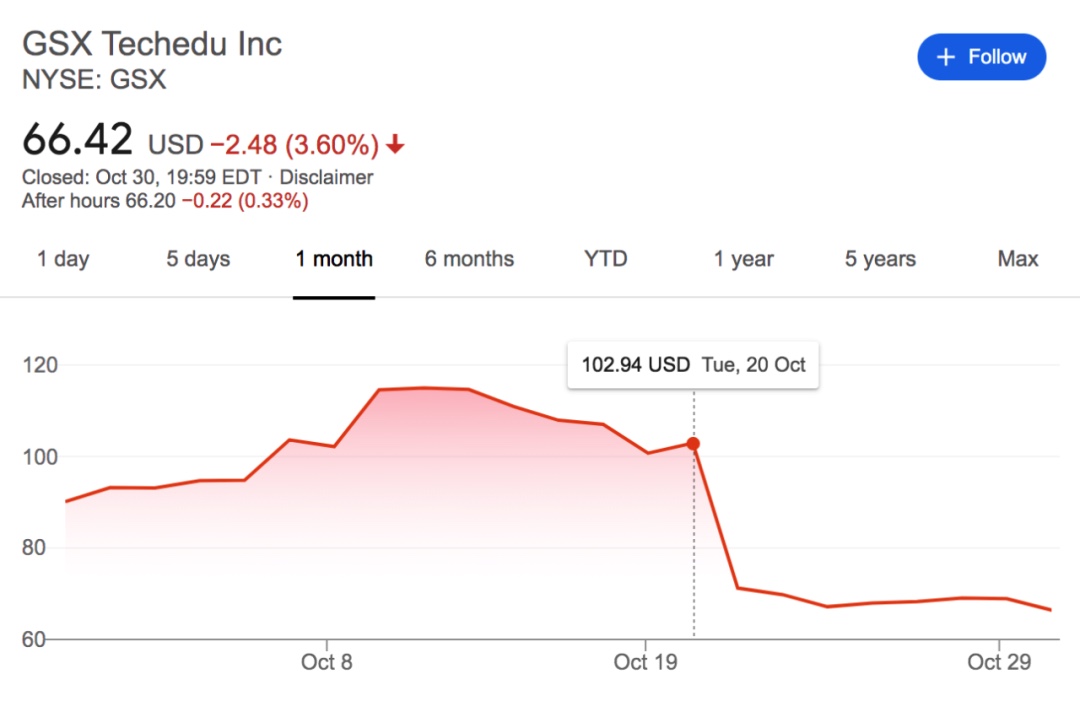Open the Disclaimer link
The height and width of the screenshot is (701, 1080).
tap(326, 178)
